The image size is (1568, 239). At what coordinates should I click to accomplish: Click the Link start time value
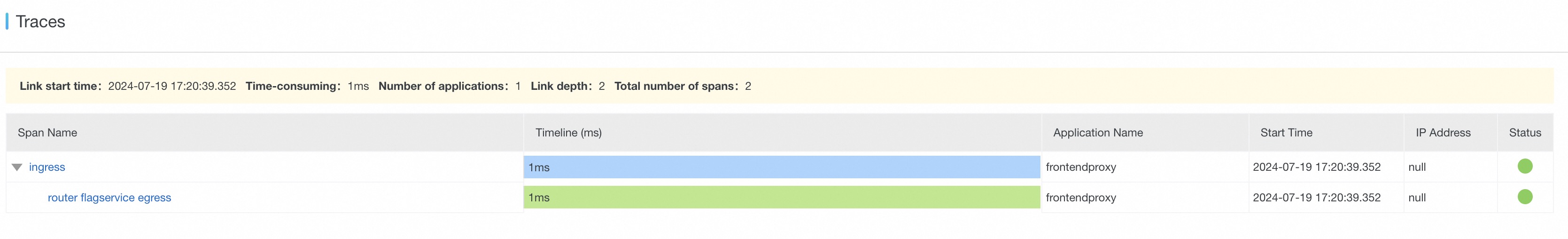[x=171, y=86]
